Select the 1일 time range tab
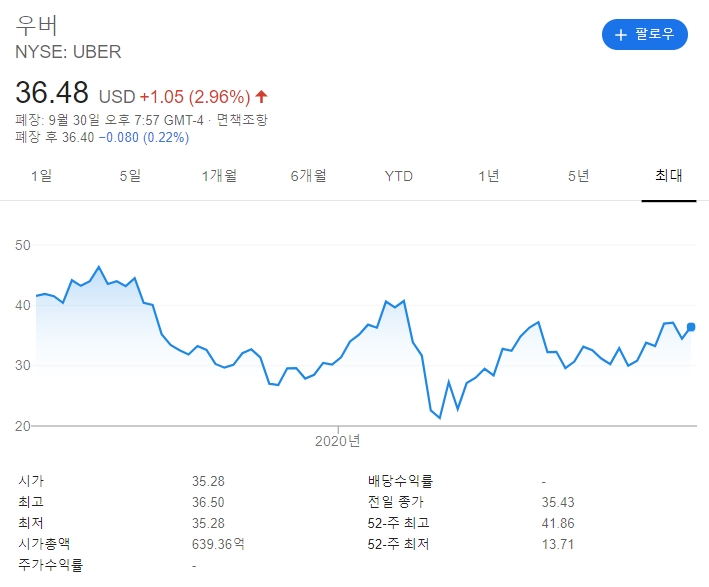709x587 pixels. coord(41,175)
